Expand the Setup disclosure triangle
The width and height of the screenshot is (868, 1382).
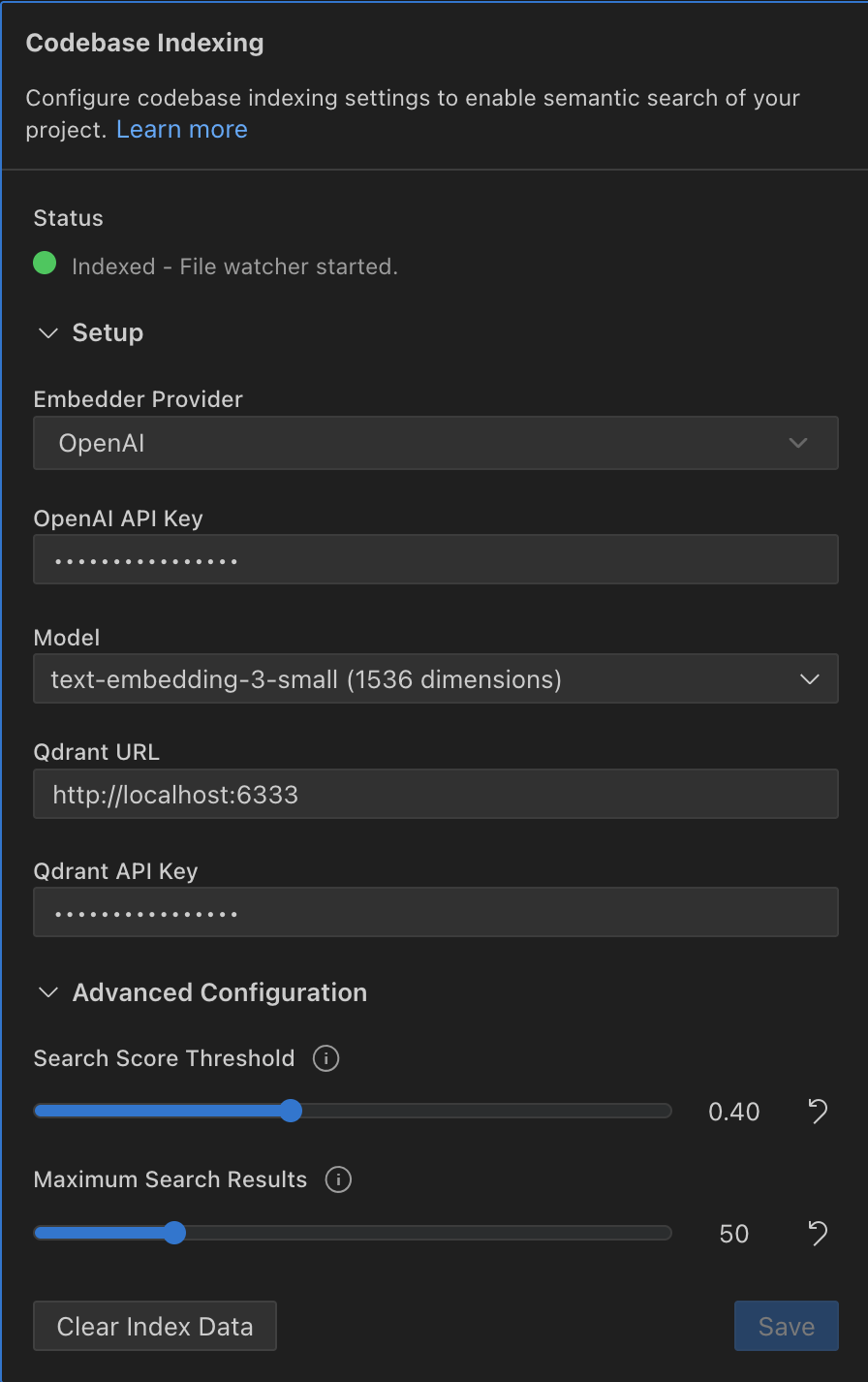pyautogui.click(x=47, y=332)
